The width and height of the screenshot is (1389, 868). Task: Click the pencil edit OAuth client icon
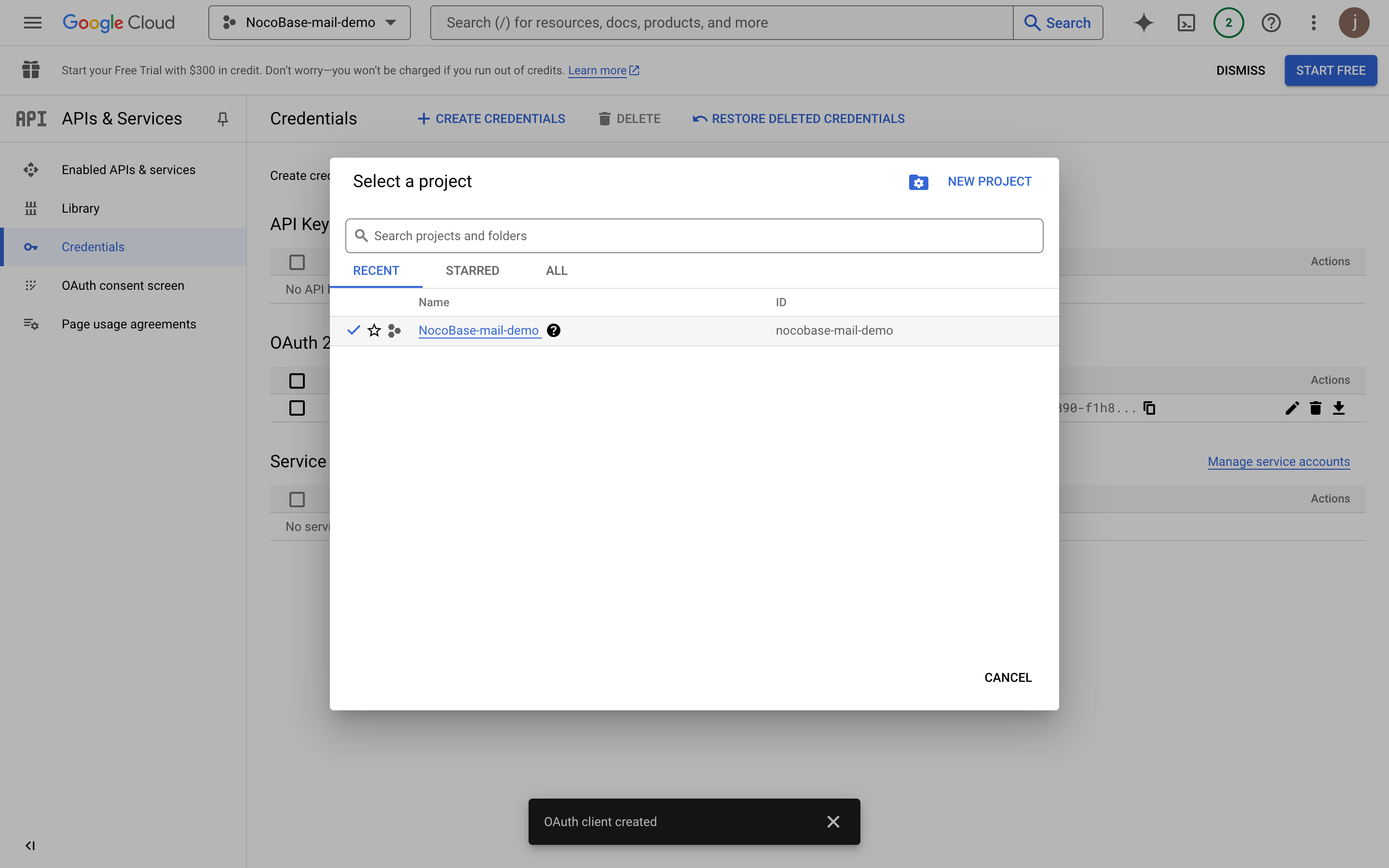pos(1292,408)
